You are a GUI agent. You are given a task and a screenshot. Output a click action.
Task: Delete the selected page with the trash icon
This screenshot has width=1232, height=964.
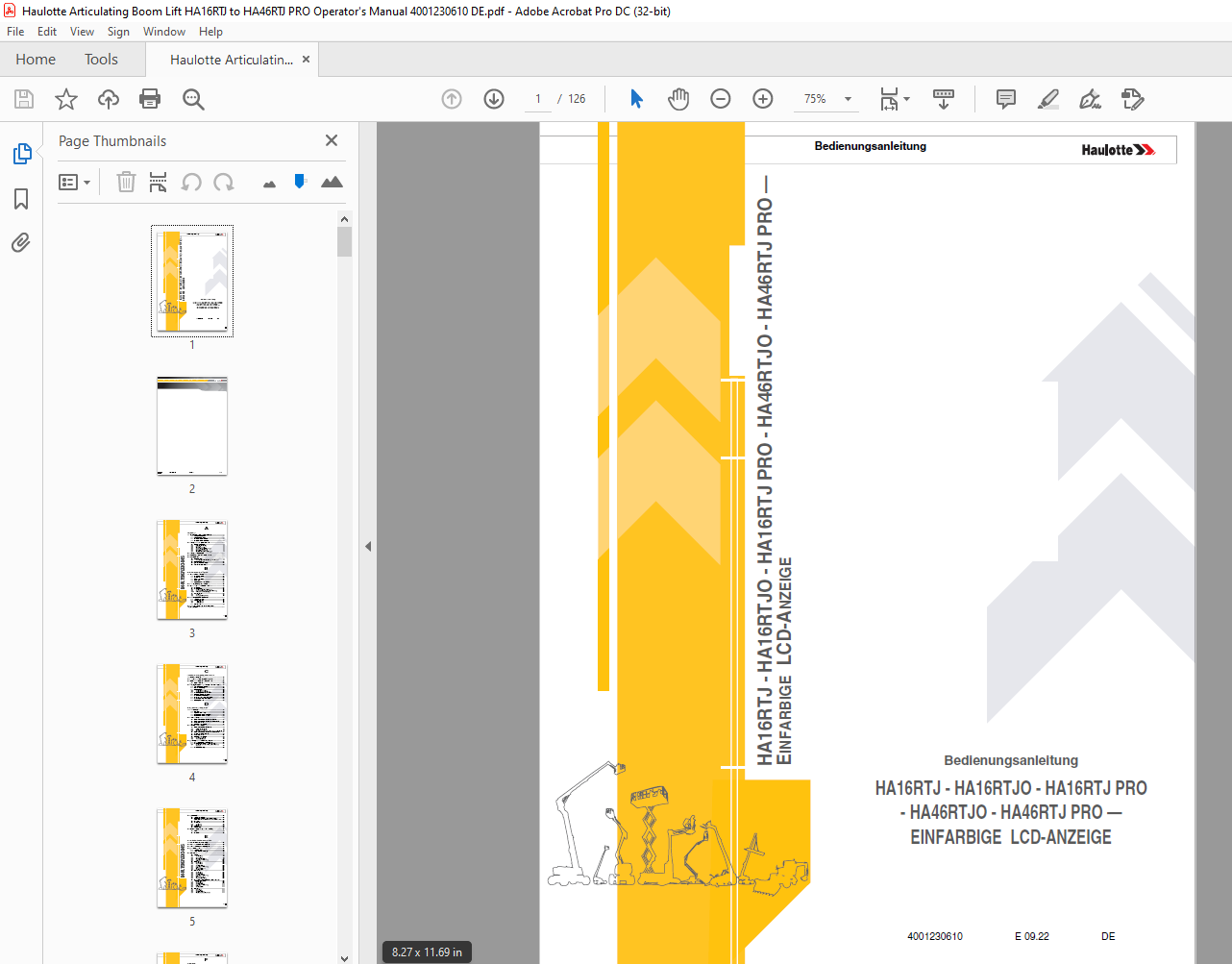click(x=126, y=182)
